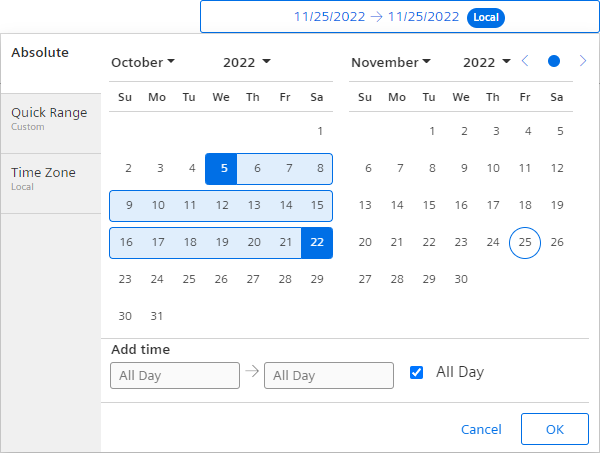
Task: Select October 22 range end
Action: tap(317, 243)
